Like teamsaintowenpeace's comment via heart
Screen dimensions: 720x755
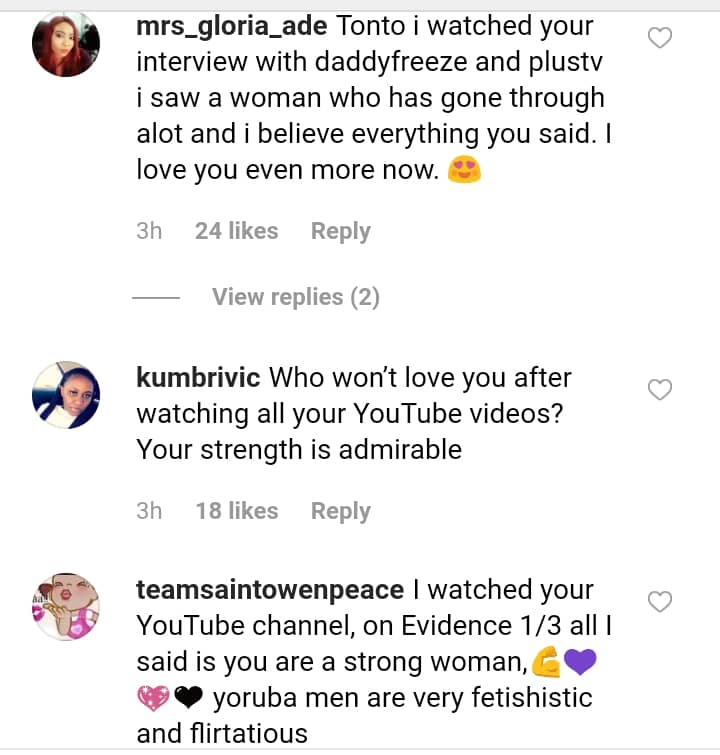click(x=660, y=601)
